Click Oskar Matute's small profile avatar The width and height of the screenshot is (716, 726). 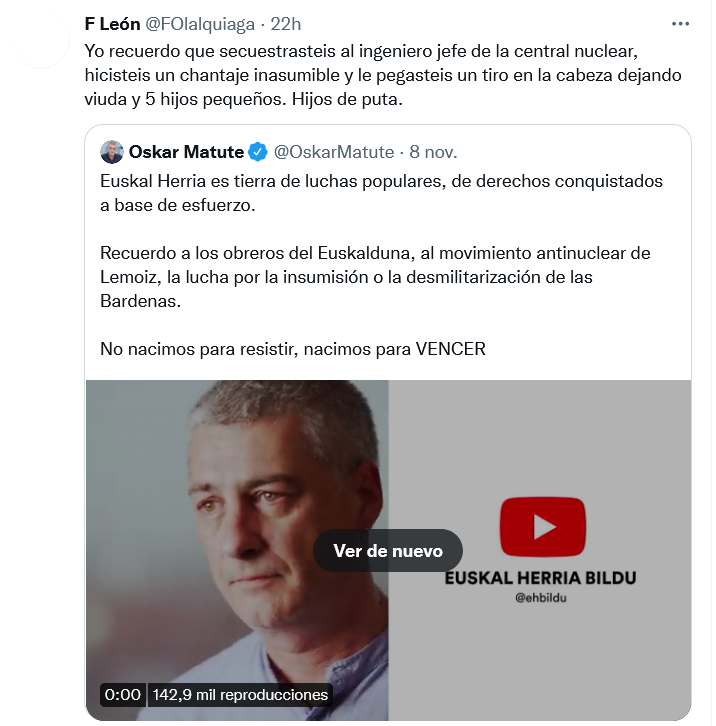click(112, 152)
